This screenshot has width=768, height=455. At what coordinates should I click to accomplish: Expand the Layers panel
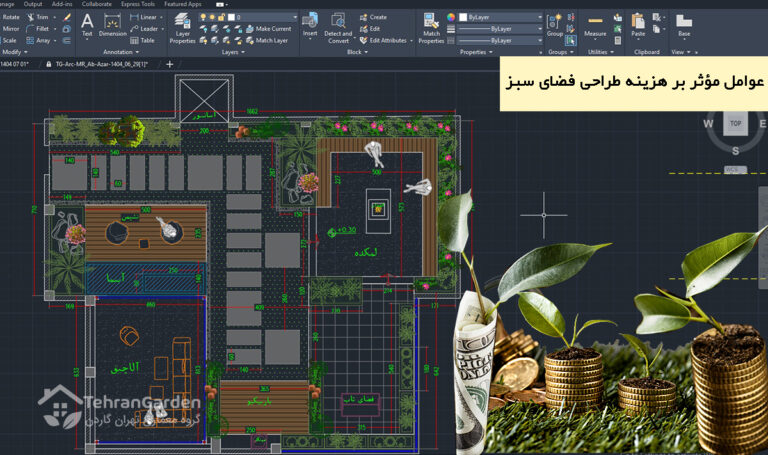[x=233, y=52]
